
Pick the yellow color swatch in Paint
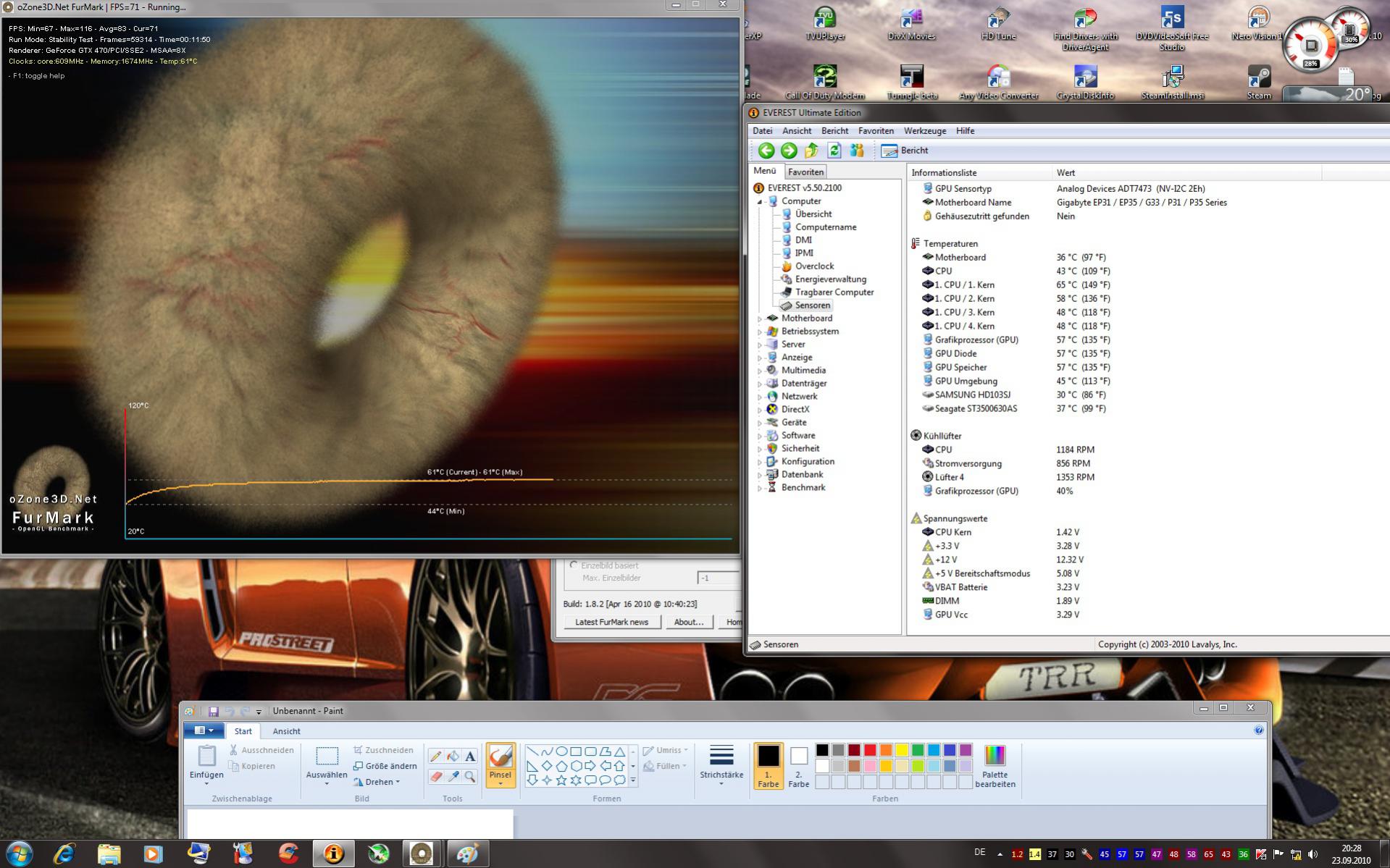[x=902, y=750]
